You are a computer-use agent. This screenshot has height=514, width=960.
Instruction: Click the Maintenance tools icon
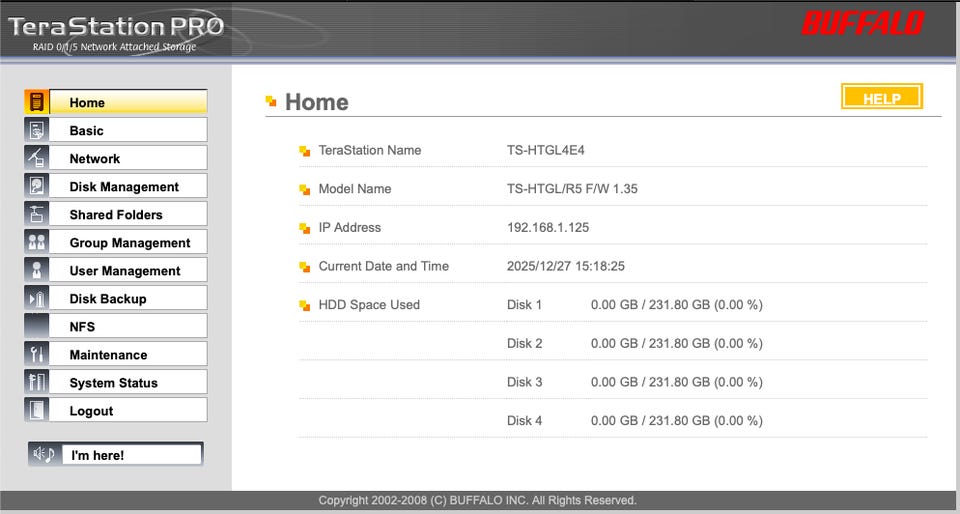coord(36,354)
